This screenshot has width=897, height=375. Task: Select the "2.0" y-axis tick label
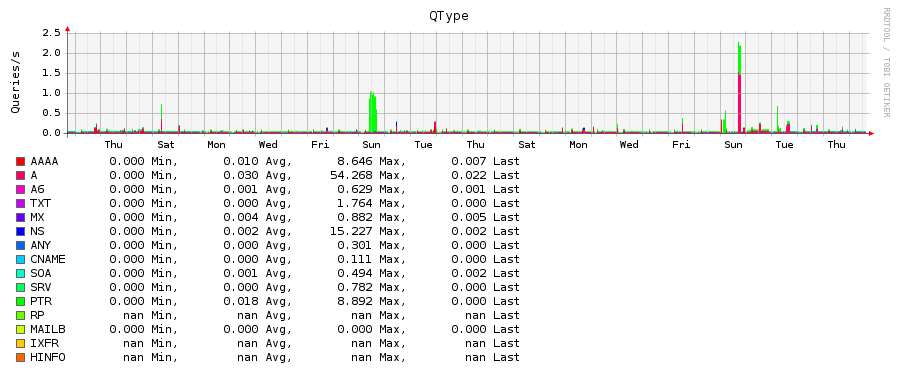pyautogui.click(x=51, y=53)
